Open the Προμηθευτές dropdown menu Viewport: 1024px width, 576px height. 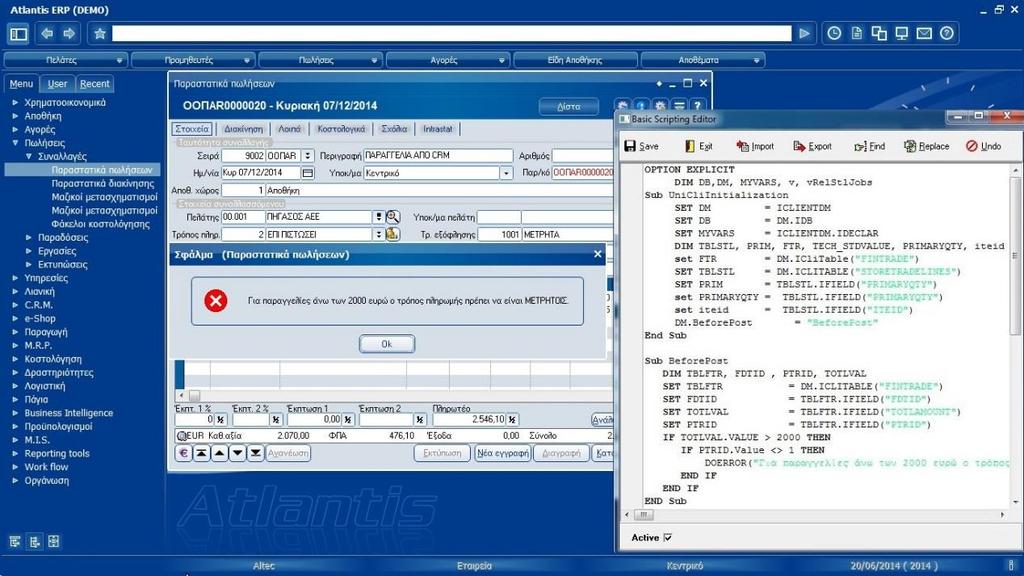click(x=192, y=60)
